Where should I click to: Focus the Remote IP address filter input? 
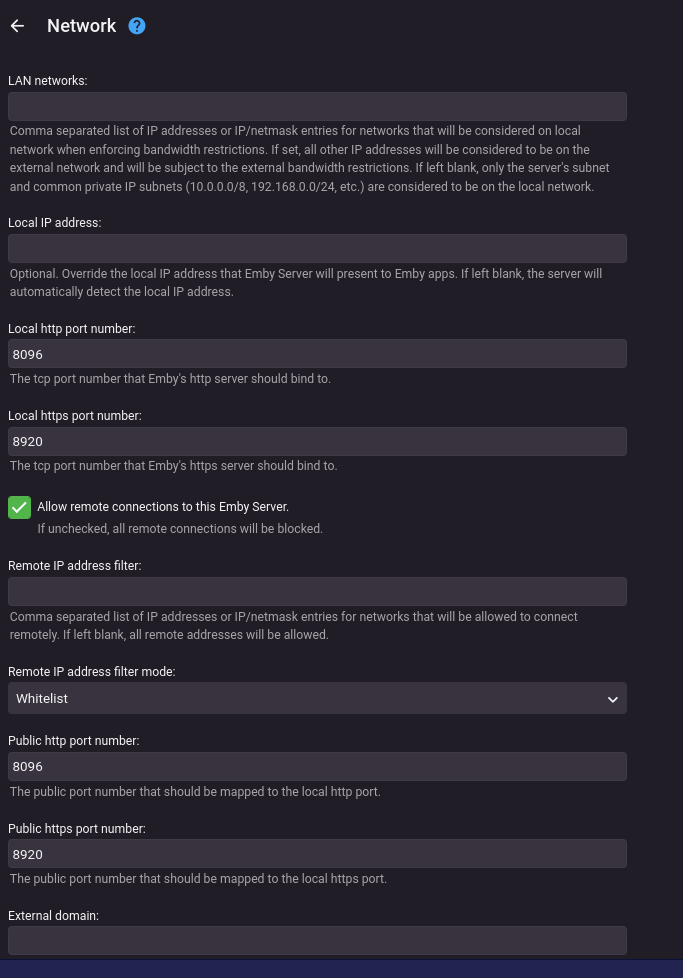(x=317, y=592)
